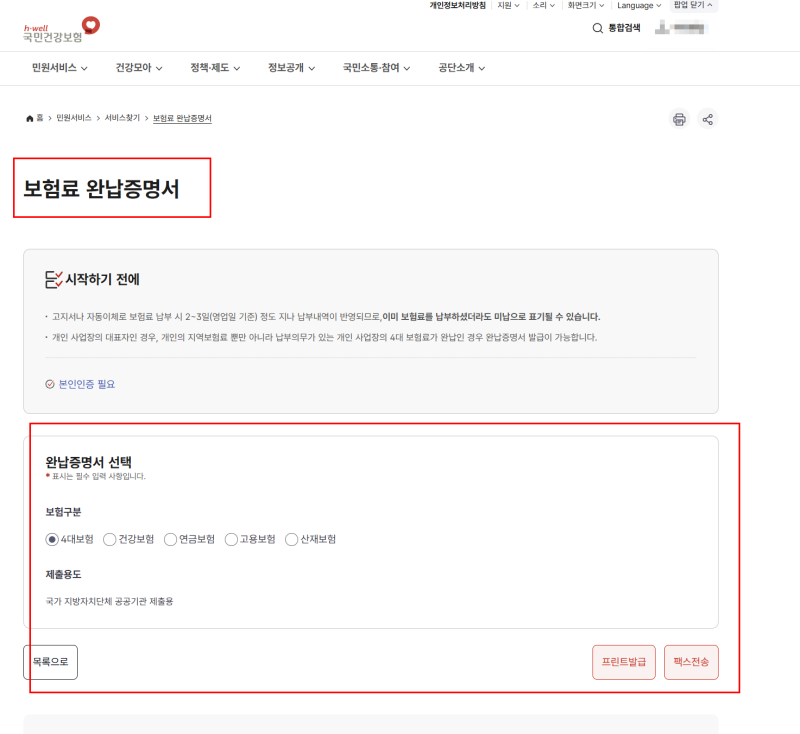
Task: Collapse popup with 팝업 닫기
Action: 693,5
